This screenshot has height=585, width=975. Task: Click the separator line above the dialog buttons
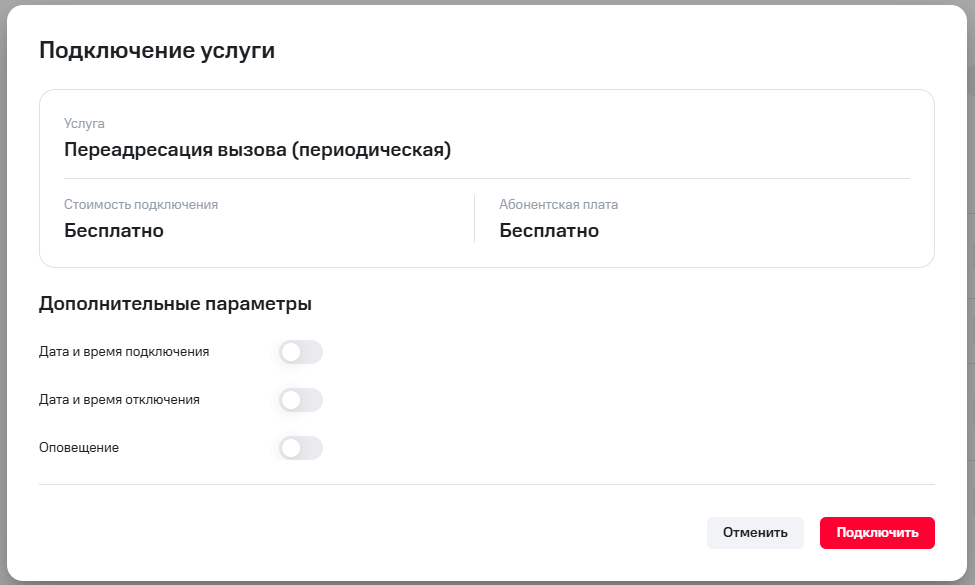487,485
